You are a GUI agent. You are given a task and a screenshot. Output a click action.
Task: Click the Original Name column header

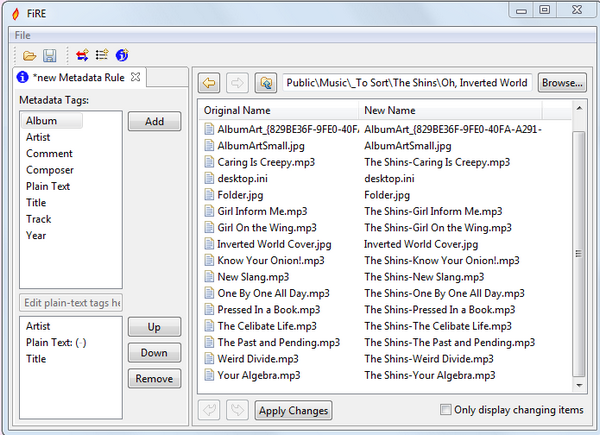point(279,111)
